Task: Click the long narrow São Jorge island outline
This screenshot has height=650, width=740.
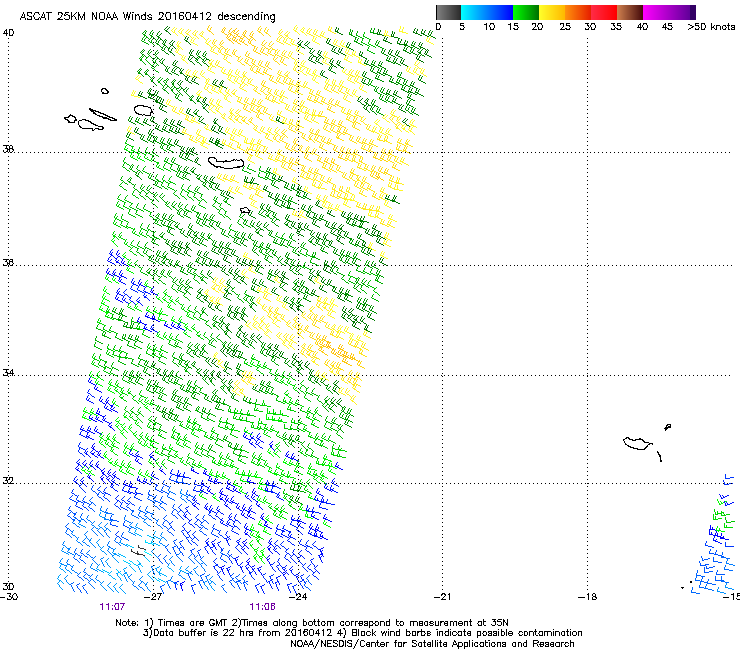Action: (x=103, y=115)
